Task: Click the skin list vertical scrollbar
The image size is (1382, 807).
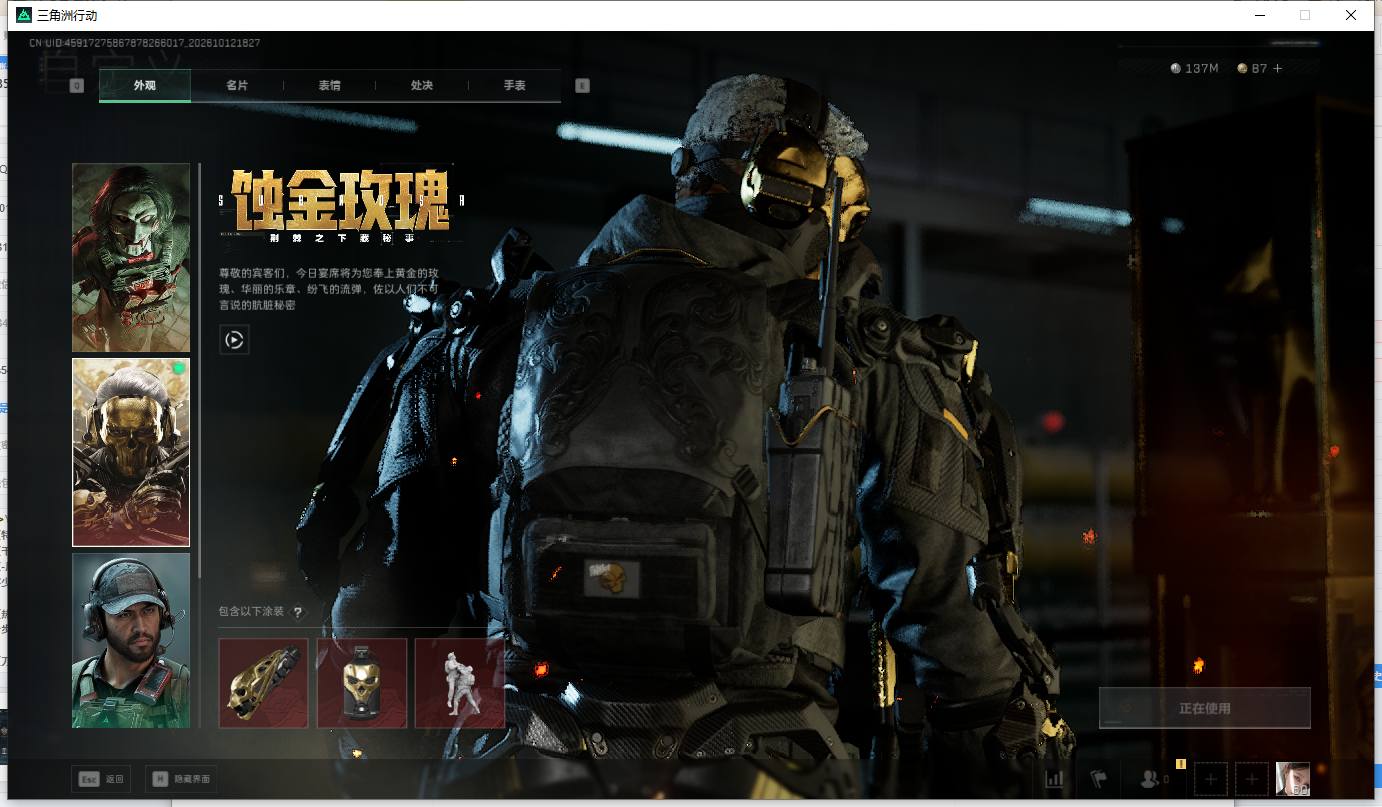Action: coord(200,370)
